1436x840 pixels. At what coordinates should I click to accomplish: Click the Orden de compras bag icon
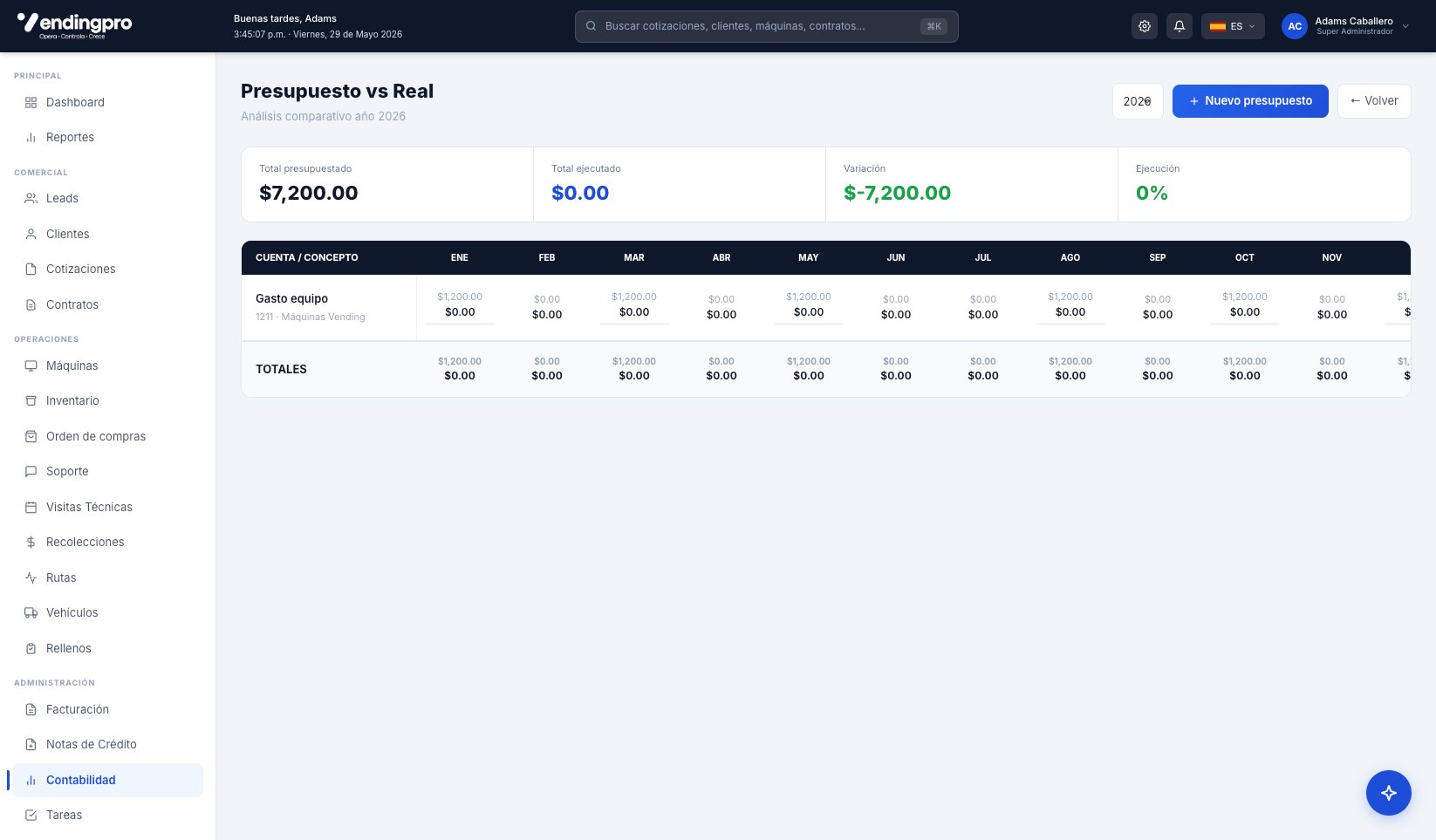pos(31,436)
